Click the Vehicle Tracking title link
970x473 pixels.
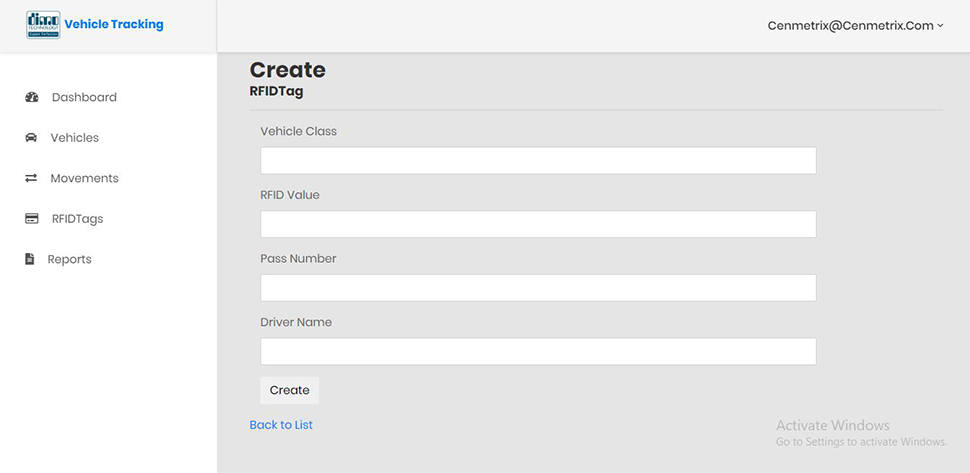[114, 25]
